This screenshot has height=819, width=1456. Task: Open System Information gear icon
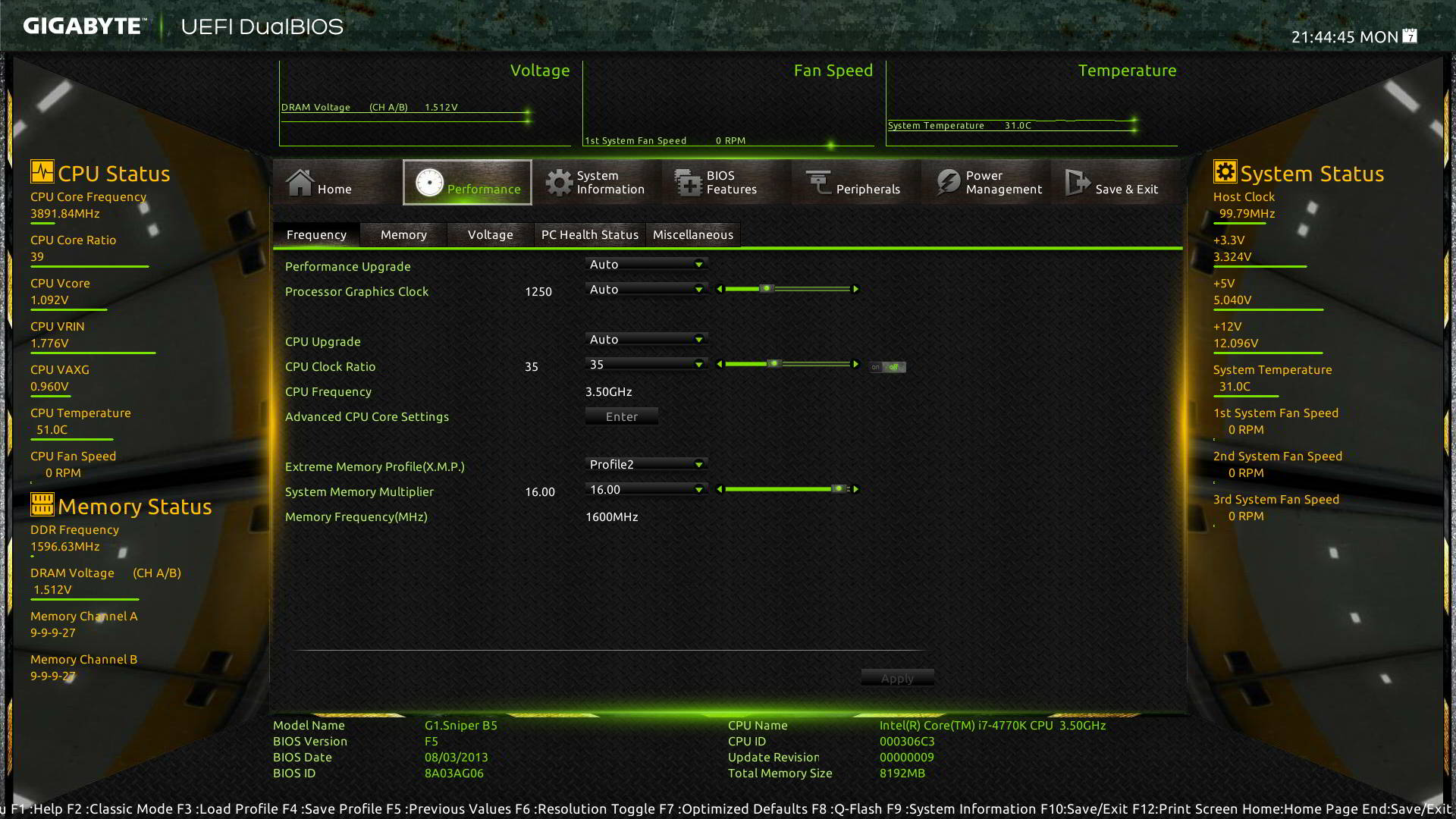559,183
